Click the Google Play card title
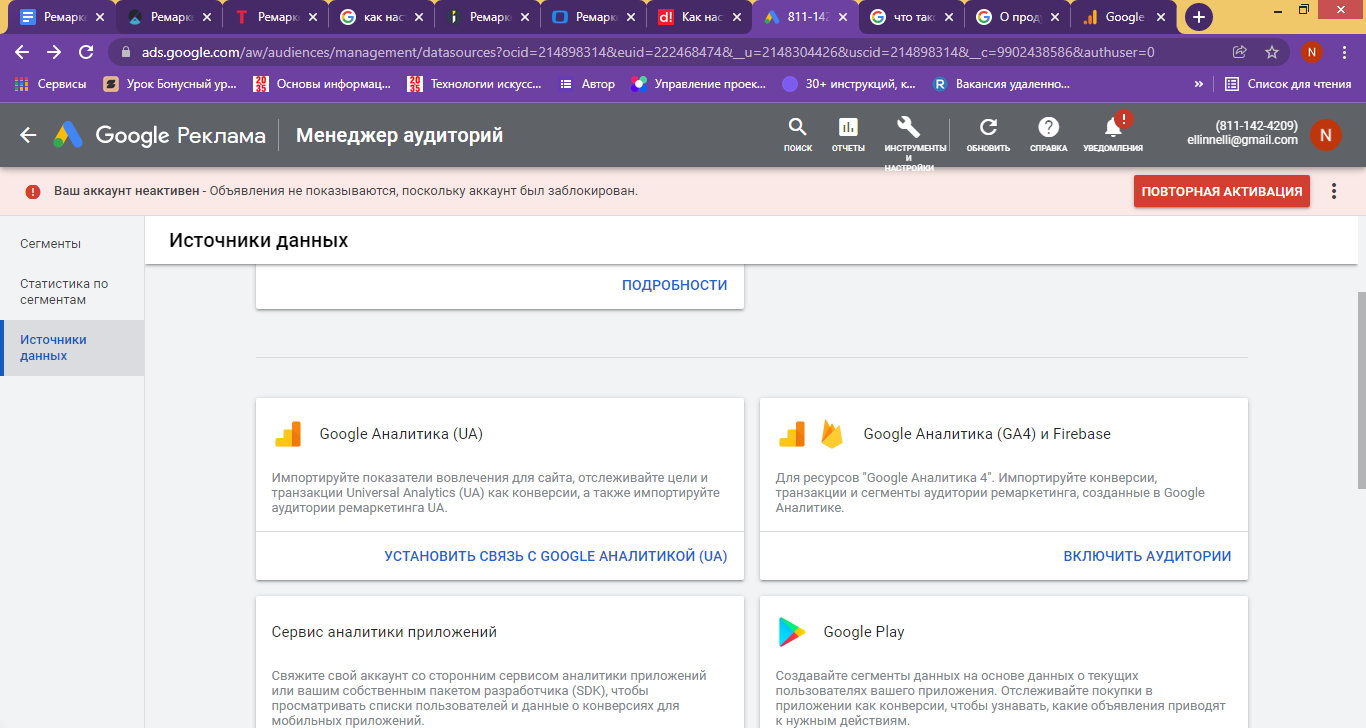 (x=864, y=632)
